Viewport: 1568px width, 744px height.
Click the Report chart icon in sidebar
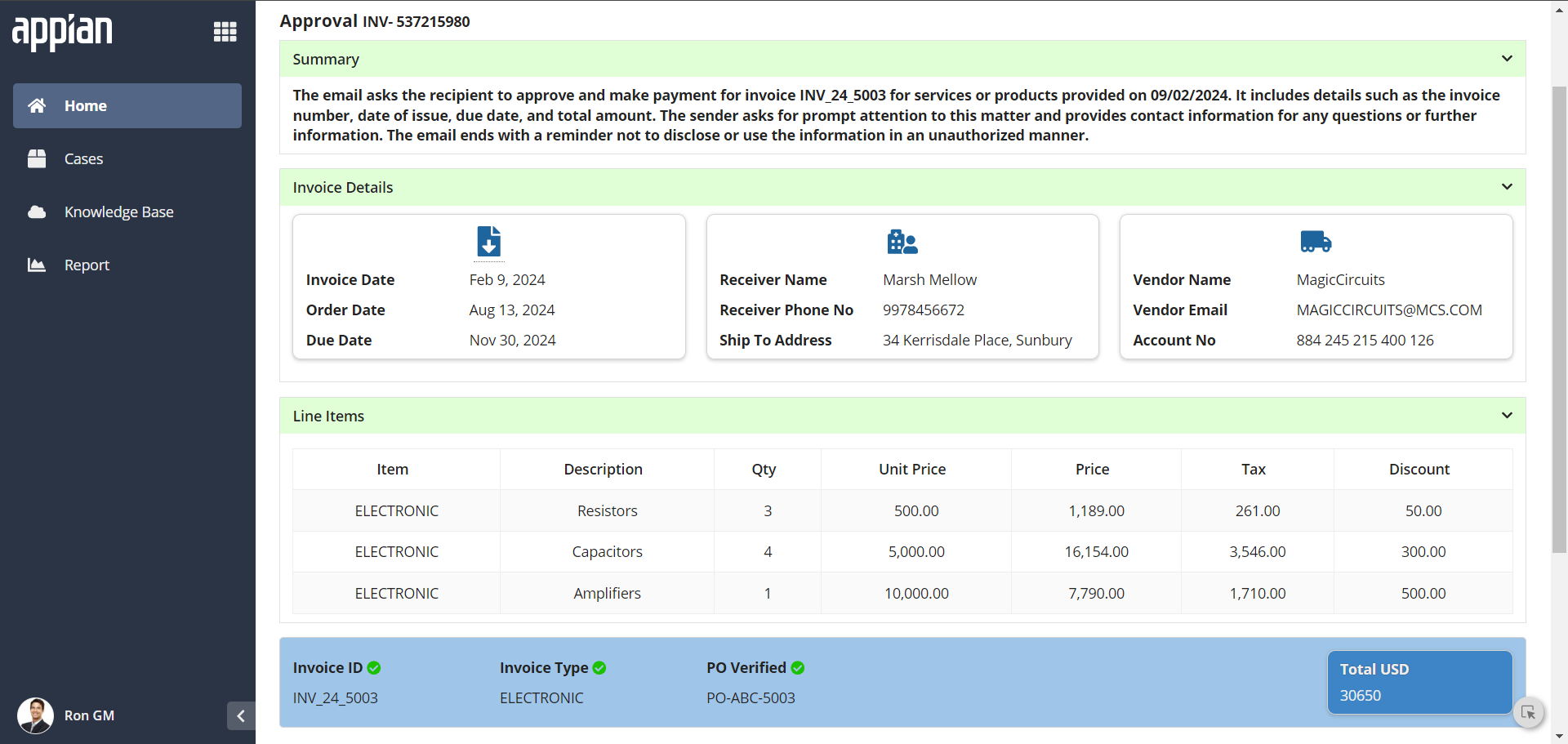point(37,265)
